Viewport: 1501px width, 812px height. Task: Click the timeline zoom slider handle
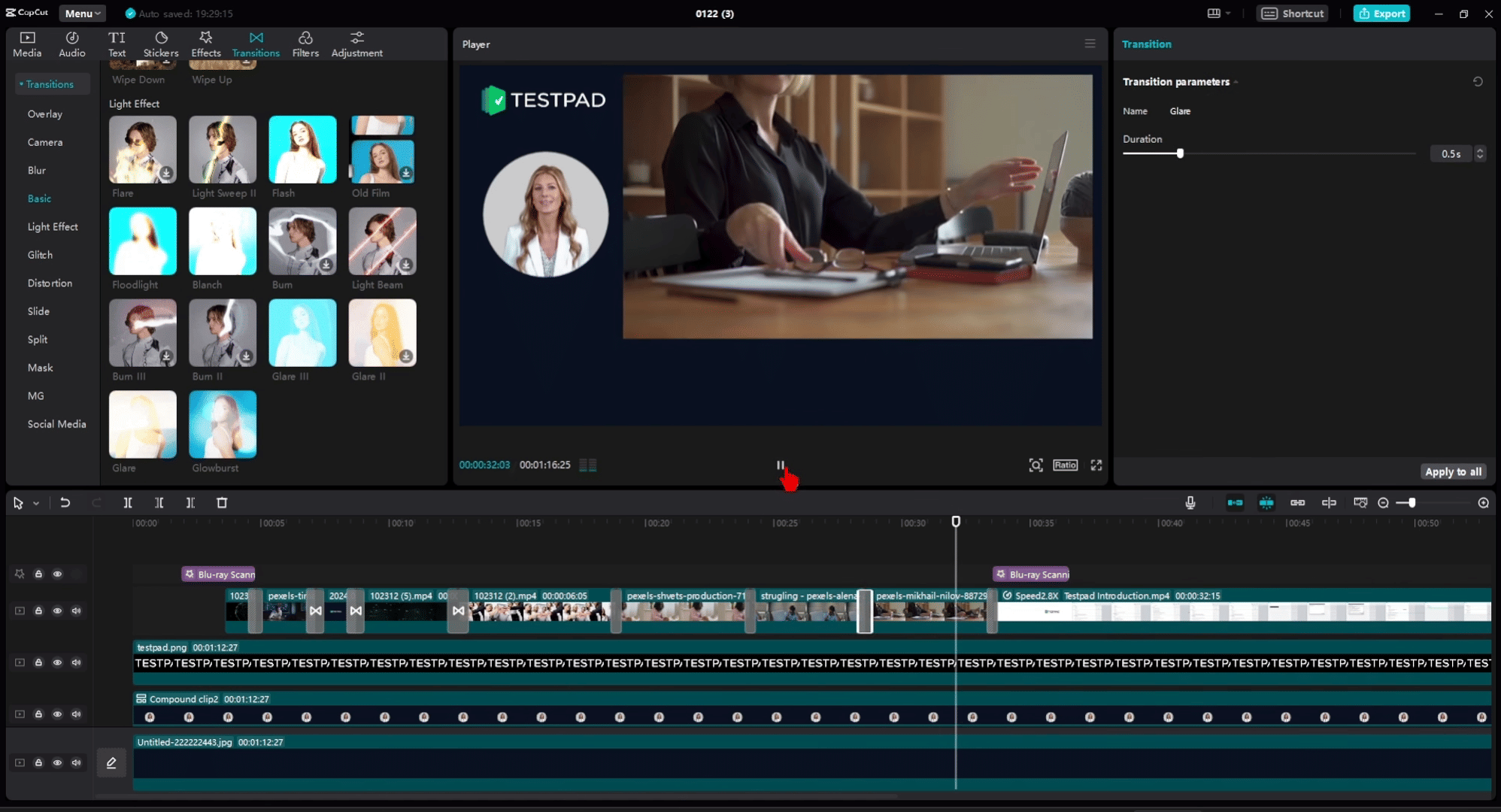pos(1412,503)
